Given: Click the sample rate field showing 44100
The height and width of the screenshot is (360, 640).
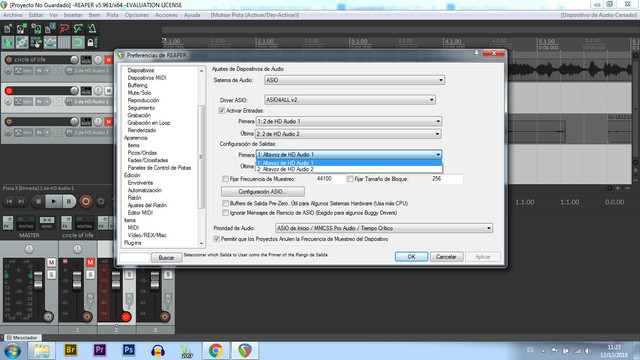Looking at the screenshot, I should (x=330, y=179).
